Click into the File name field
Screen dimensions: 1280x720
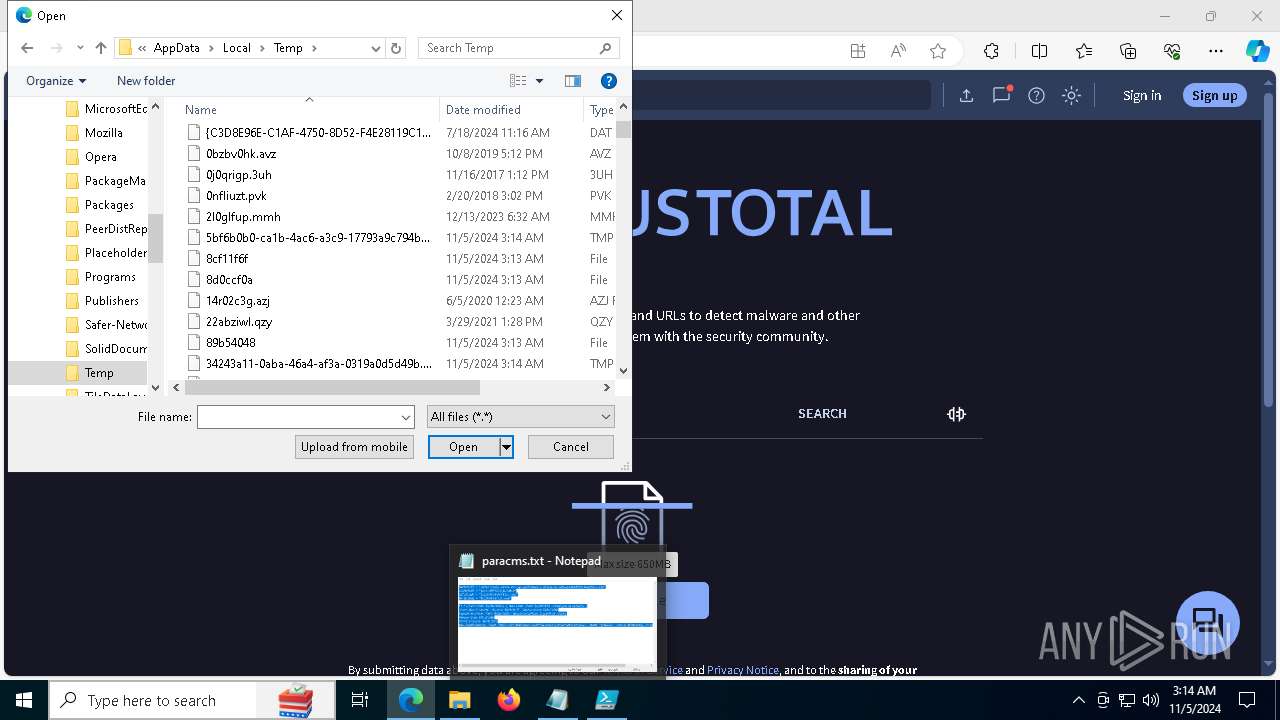(298, 417)
